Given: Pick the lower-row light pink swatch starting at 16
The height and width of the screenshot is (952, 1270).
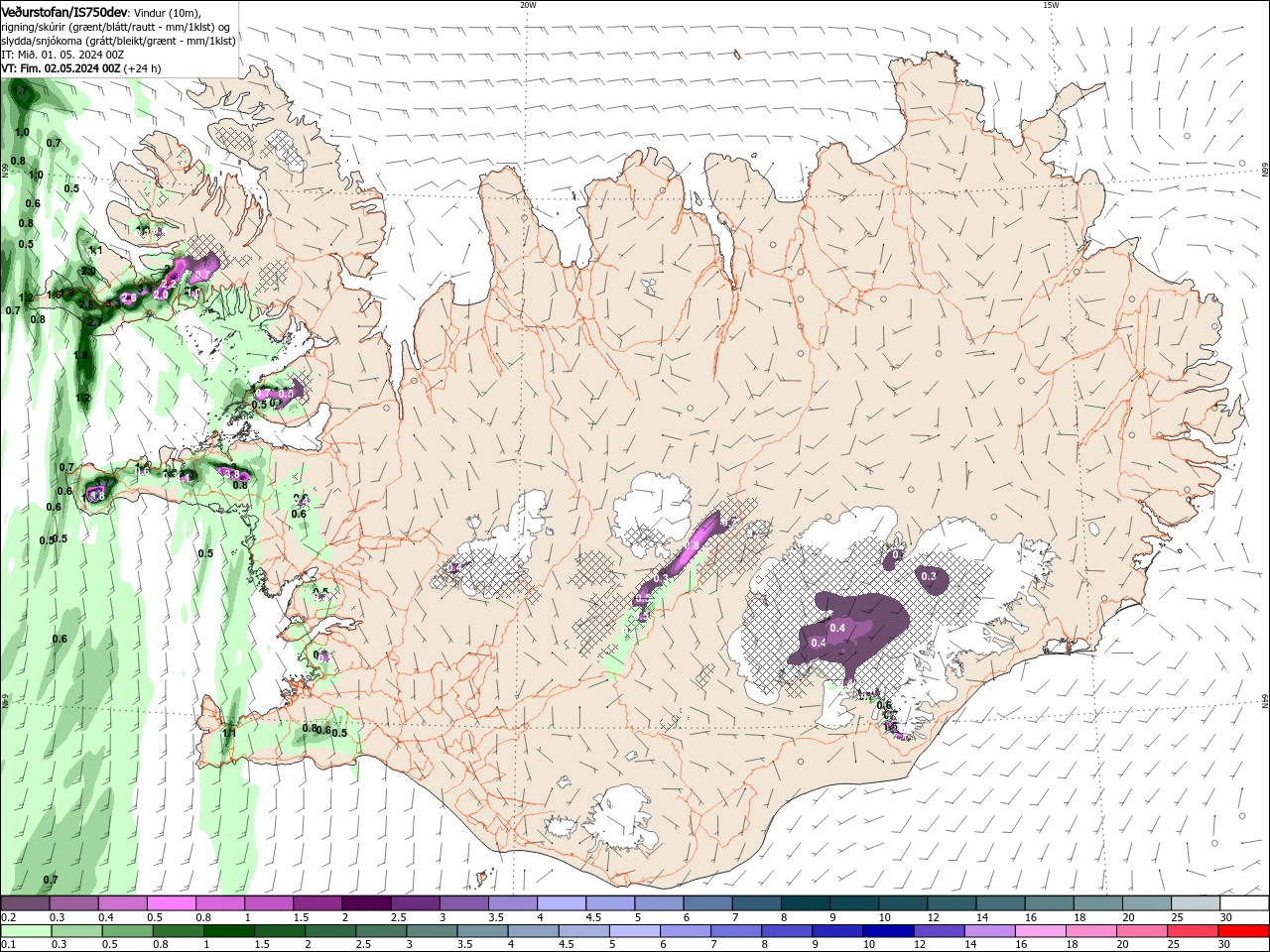Looking at the screenshot, I should 1039,931.
